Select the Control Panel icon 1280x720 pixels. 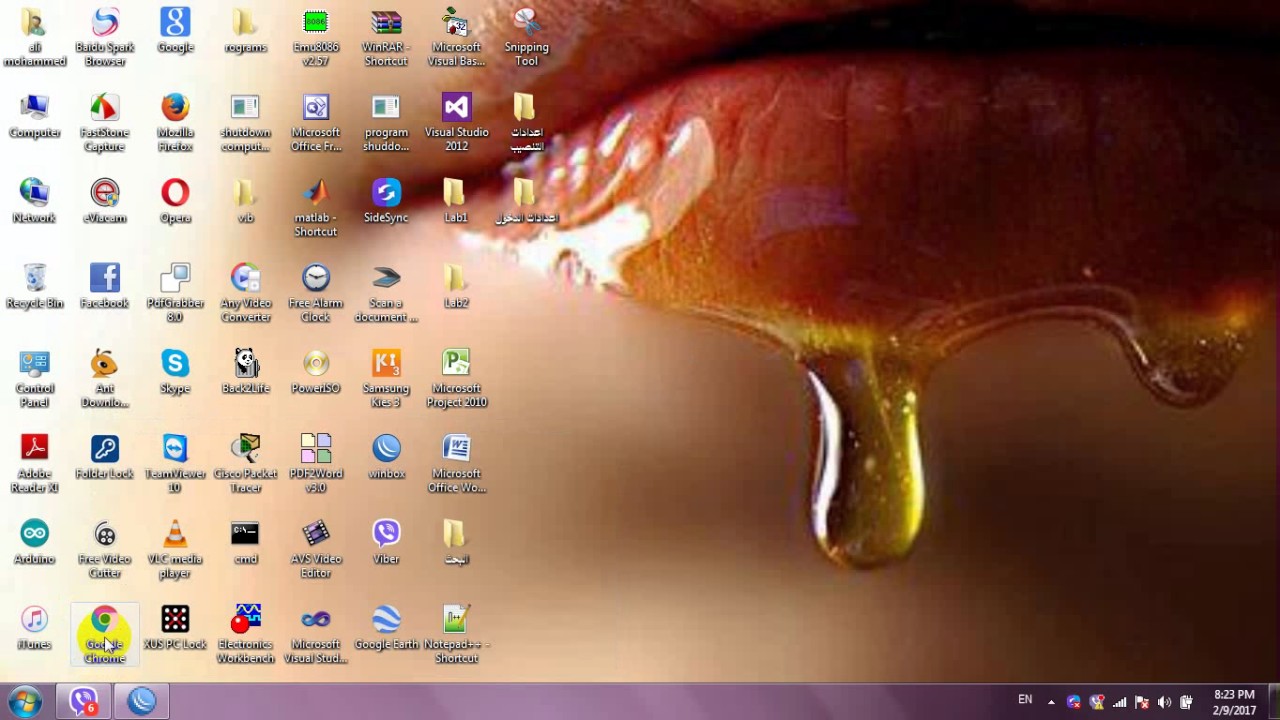click(35, 379)
